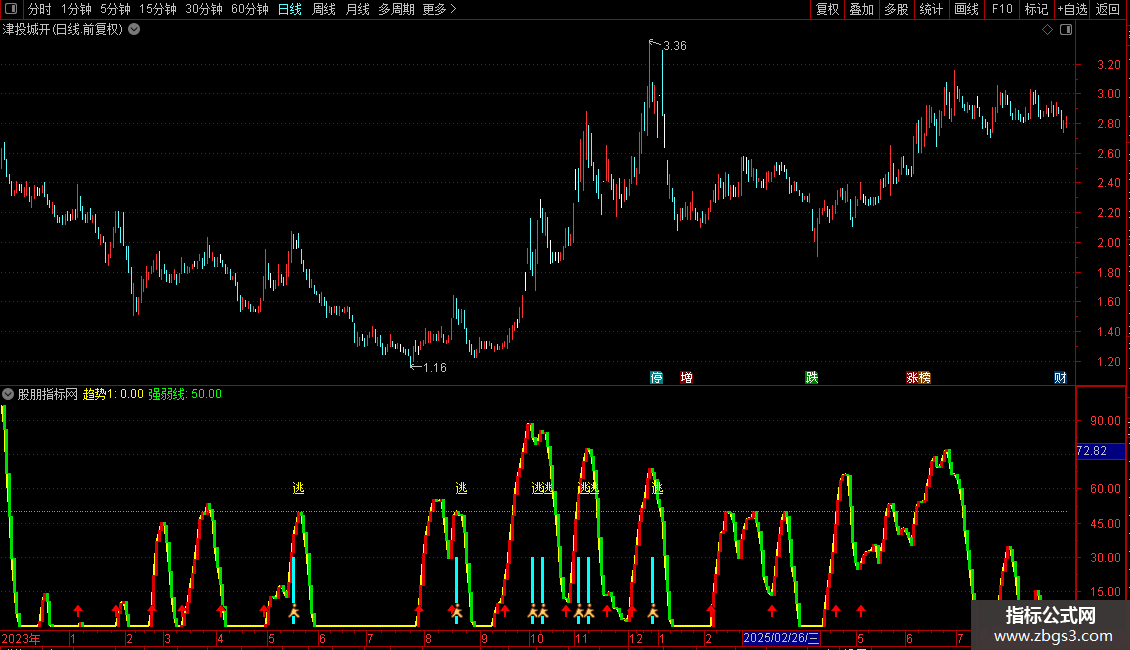Click the 3.36 high price label
Screen dimensions: 1130x650
click(x=675, y=46)
